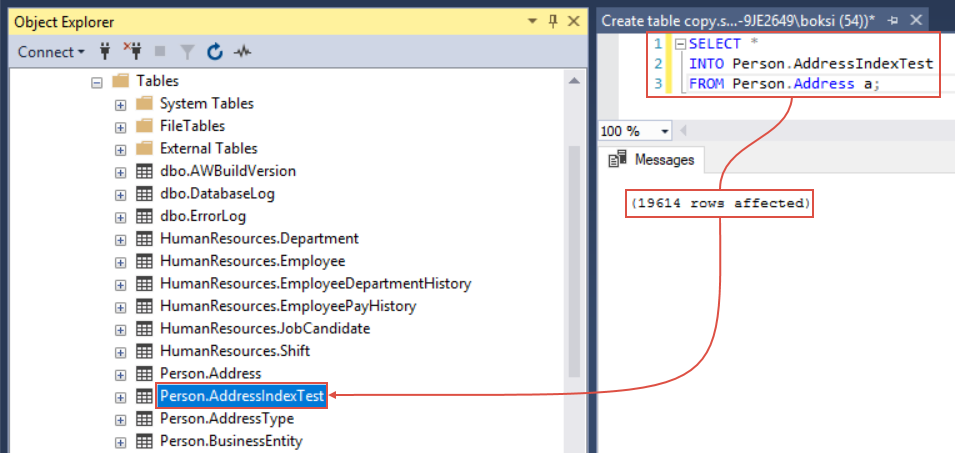
Task: Expand Person.BusinessEntity table node
Action: tap(121, 442)
